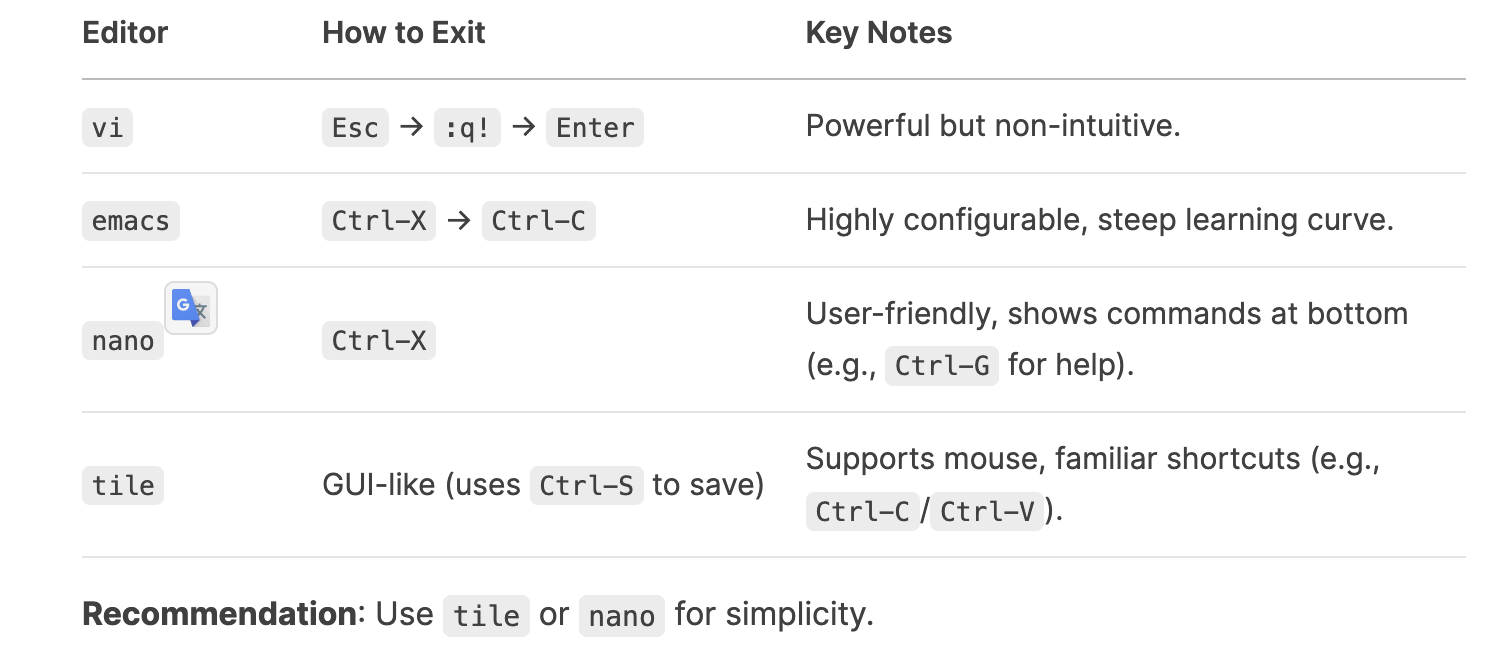
Task: Click the :q! command chip
Action: coord(467,128)
